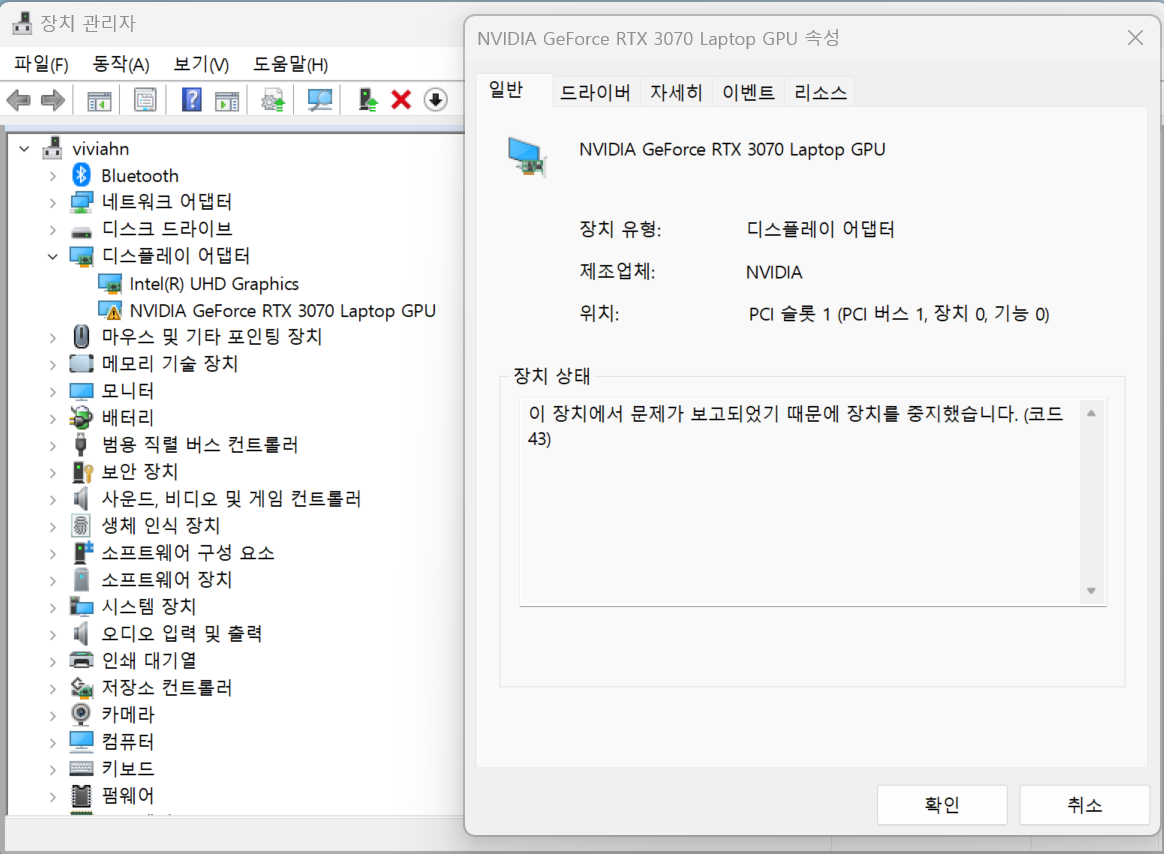Click the show/hide console tree icon
1164x854 pixels.
[99, 100]
